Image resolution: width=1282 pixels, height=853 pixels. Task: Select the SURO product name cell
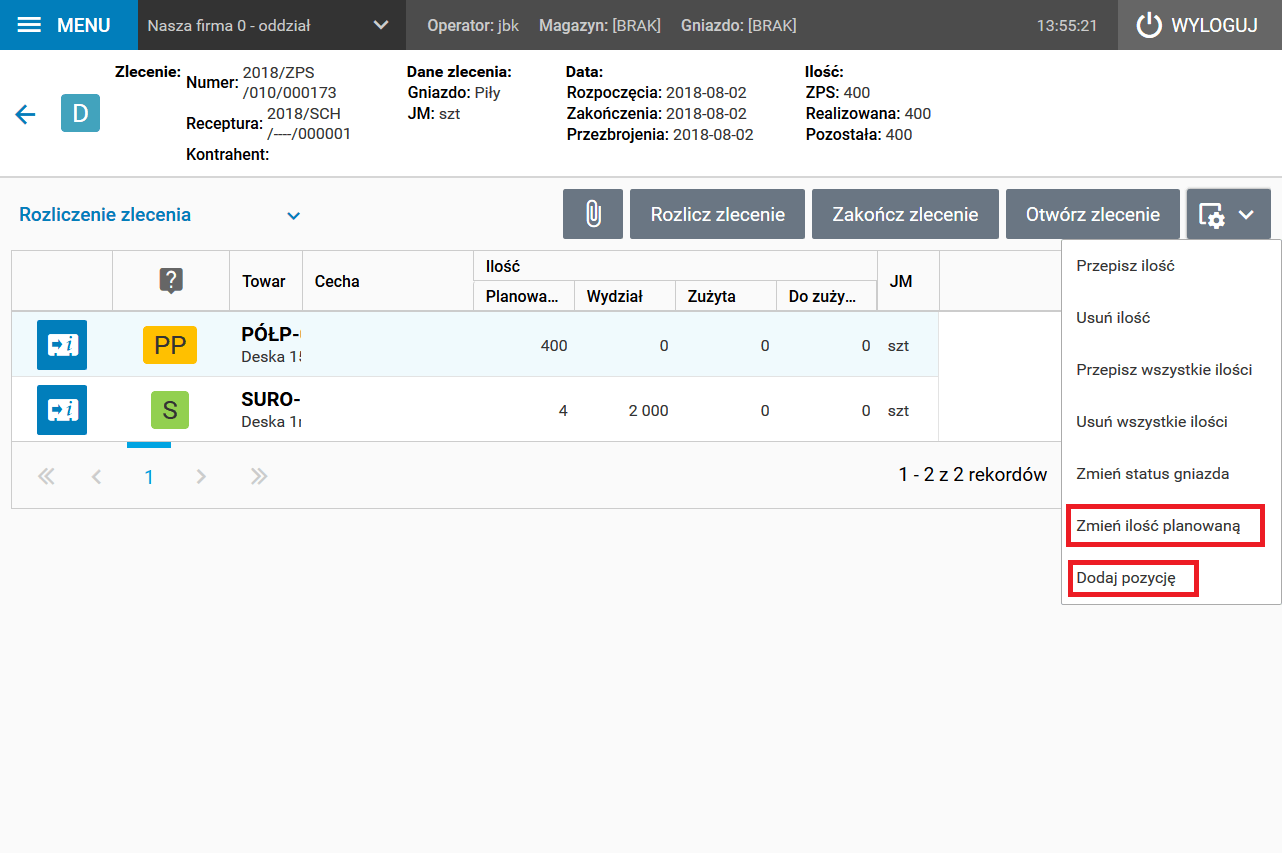pos(266,410)
